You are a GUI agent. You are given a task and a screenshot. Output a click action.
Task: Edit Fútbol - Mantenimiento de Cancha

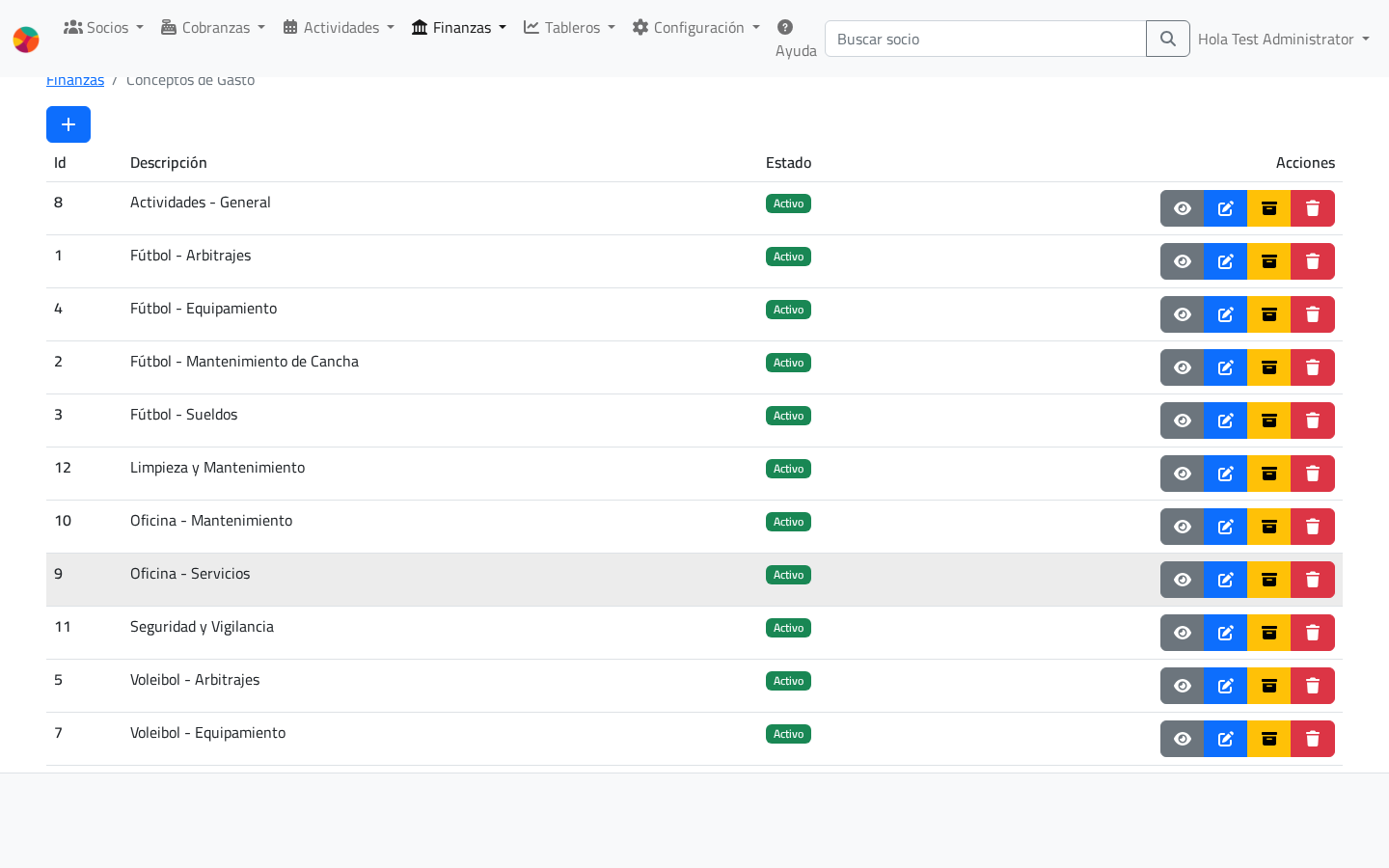(x=1225, y=367)
